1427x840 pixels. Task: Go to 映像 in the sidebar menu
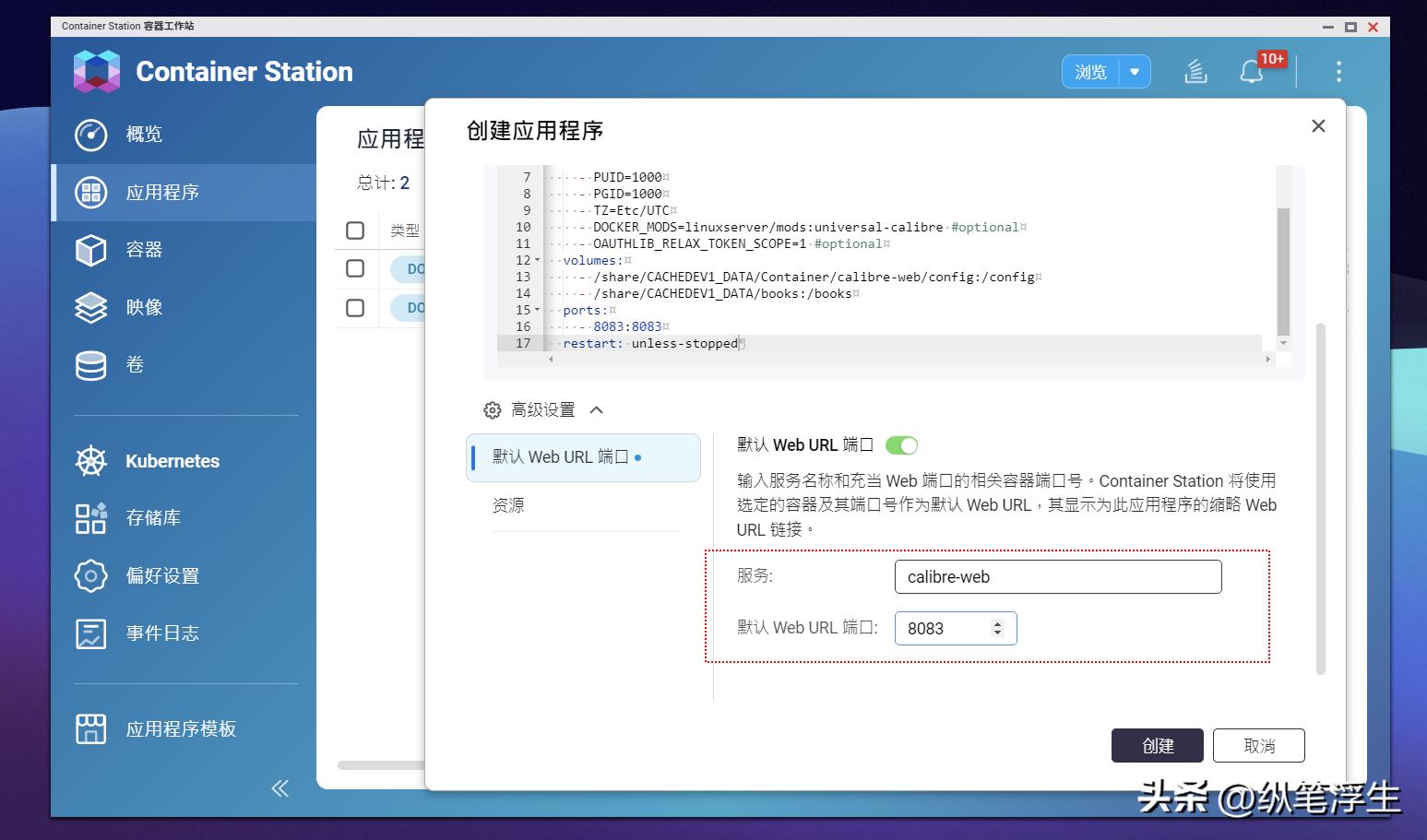click(x=144, y=307)
